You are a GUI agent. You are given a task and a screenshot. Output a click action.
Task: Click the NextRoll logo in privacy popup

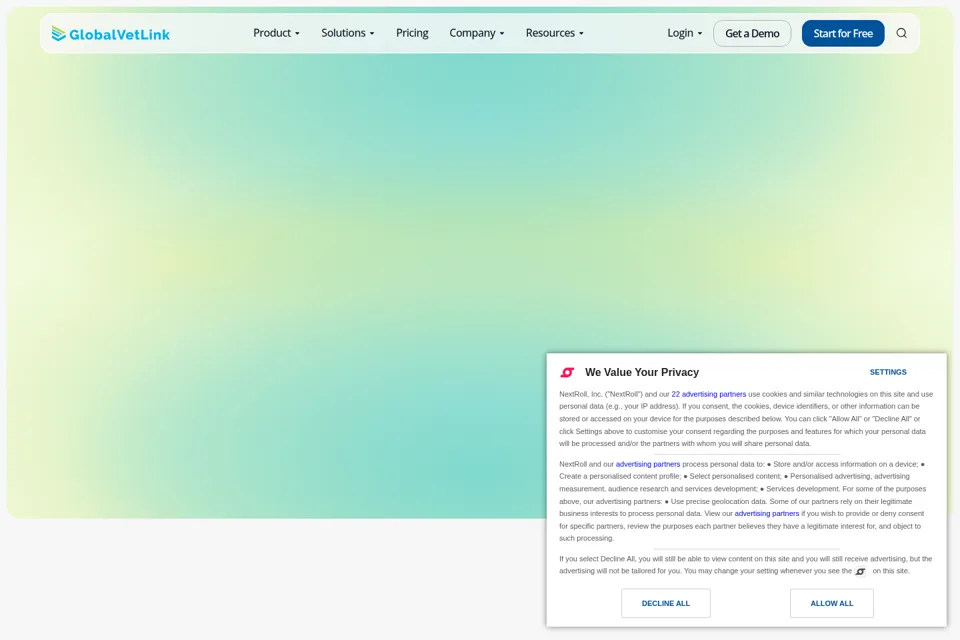(x=568, y=372)
